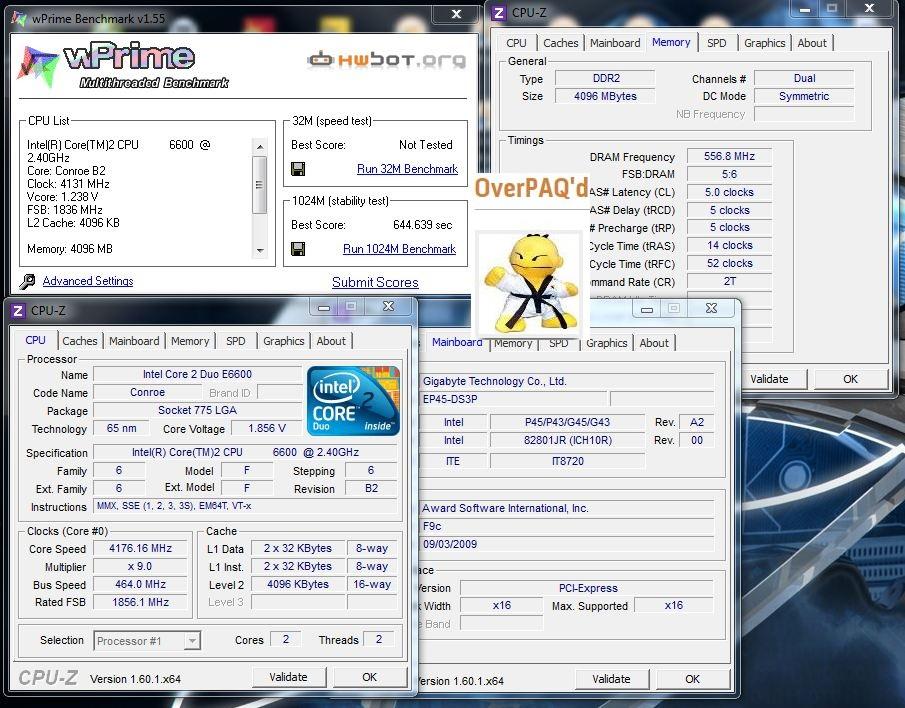Open Mainboard tab in CPU window

134,341
